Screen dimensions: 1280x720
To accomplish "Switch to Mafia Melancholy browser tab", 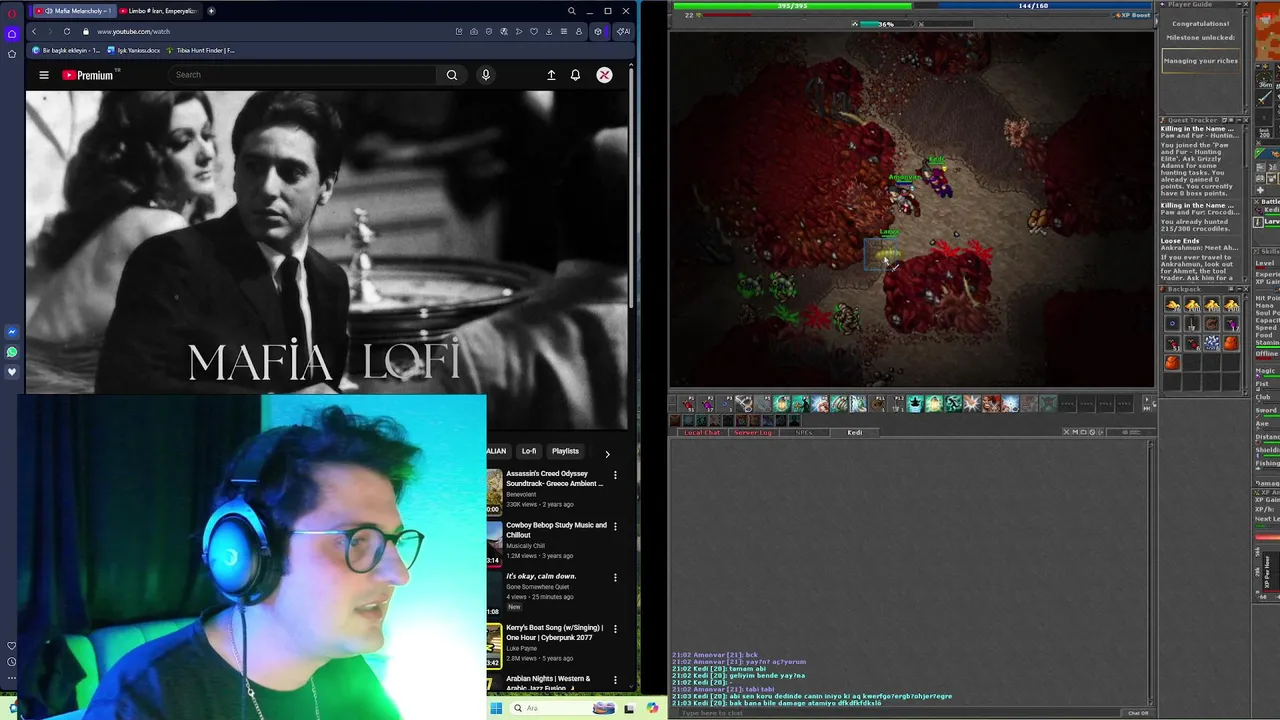I will tap(73, 11).
